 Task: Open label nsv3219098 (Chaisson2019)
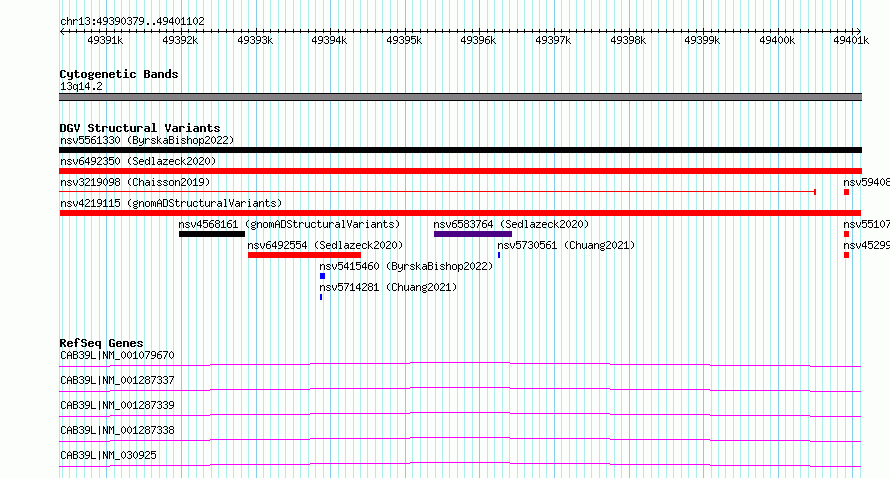pyautogui.click(x=135, y=182)
